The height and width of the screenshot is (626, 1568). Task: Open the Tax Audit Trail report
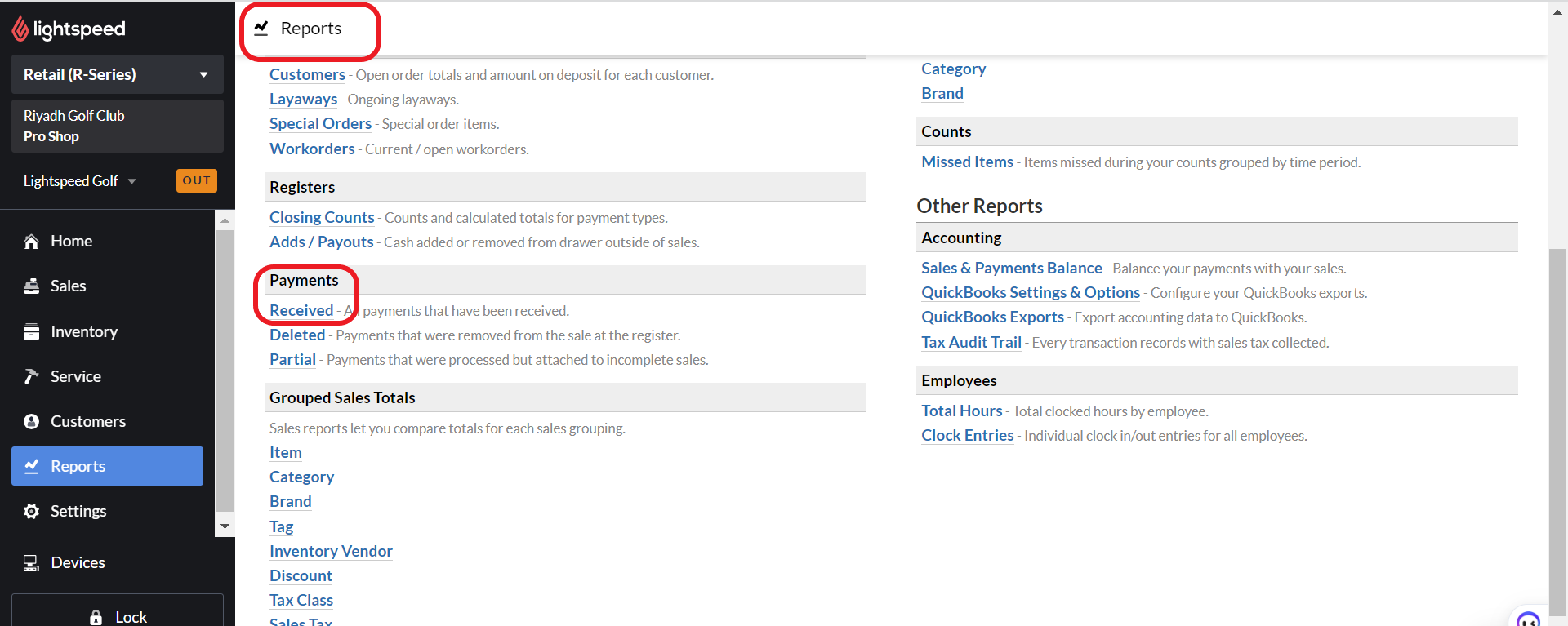(971, 342)
